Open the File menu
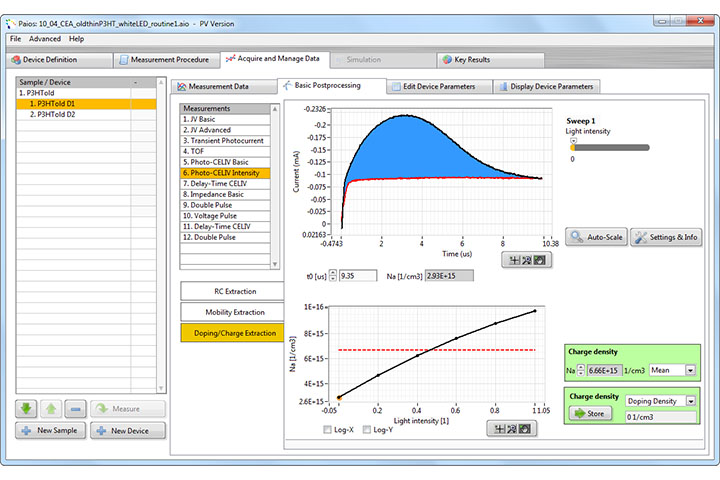The image size is (720, 480). 16,39
